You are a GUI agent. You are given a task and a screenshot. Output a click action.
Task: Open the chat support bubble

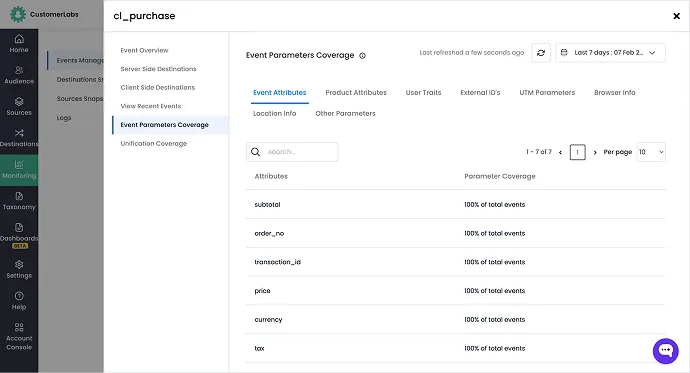[665, 351]
